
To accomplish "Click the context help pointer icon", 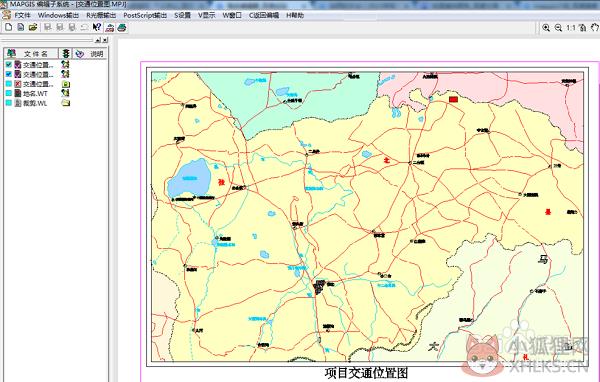I will (x=97, y=27).
